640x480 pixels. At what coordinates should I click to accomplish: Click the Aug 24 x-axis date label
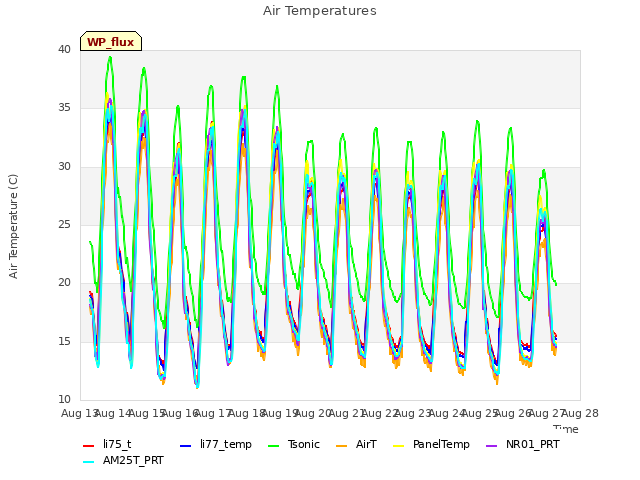pyautogui.click(x=447, y=413)
